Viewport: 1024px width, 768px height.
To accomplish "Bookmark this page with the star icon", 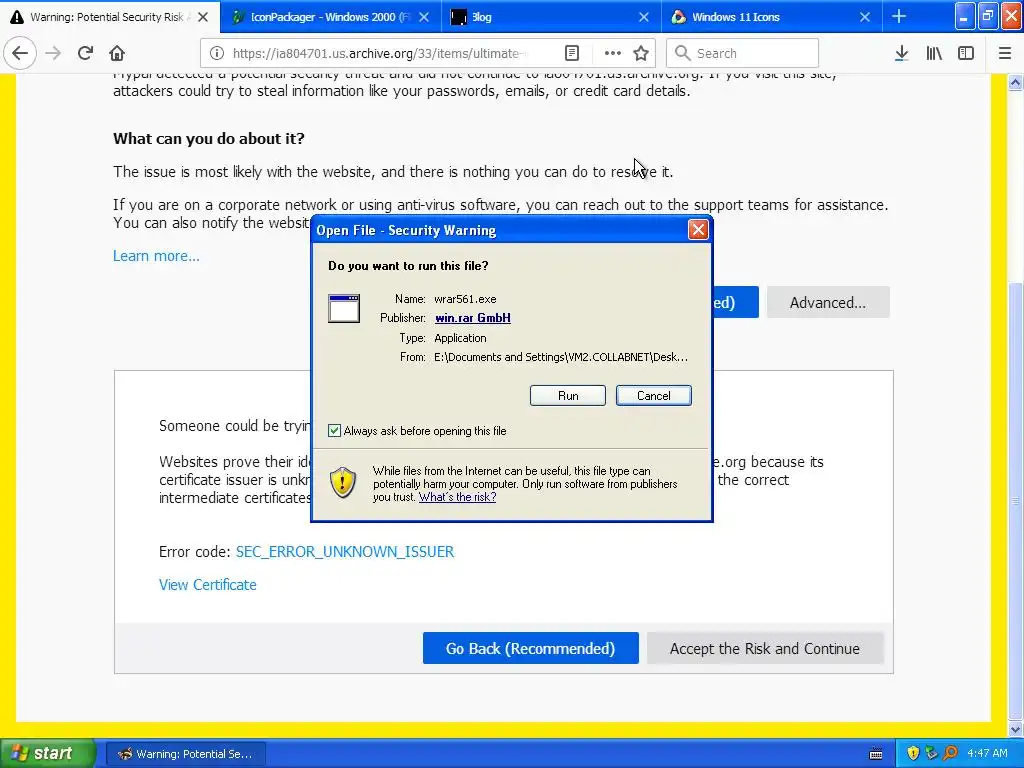I will 641,54.
